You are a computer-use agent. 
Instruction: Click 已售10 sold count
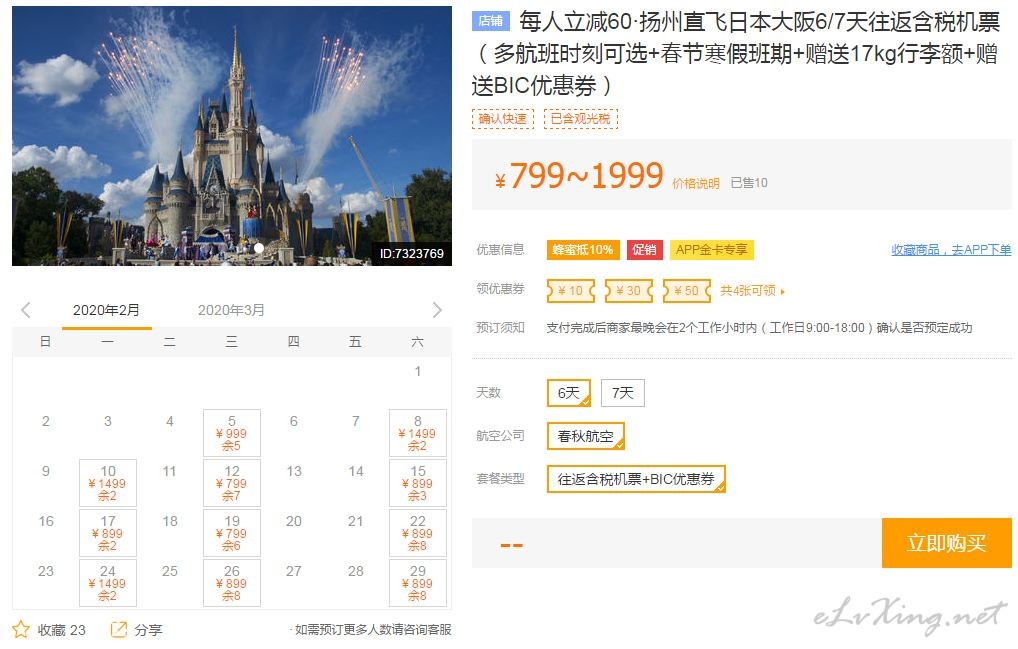[749, 183]
